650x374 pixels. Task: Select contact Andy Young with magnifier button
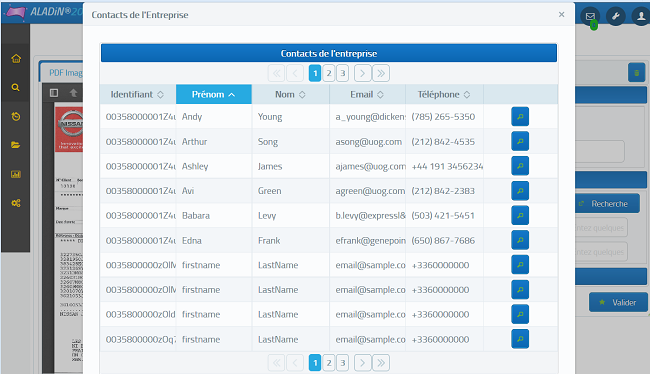[520, 117]
